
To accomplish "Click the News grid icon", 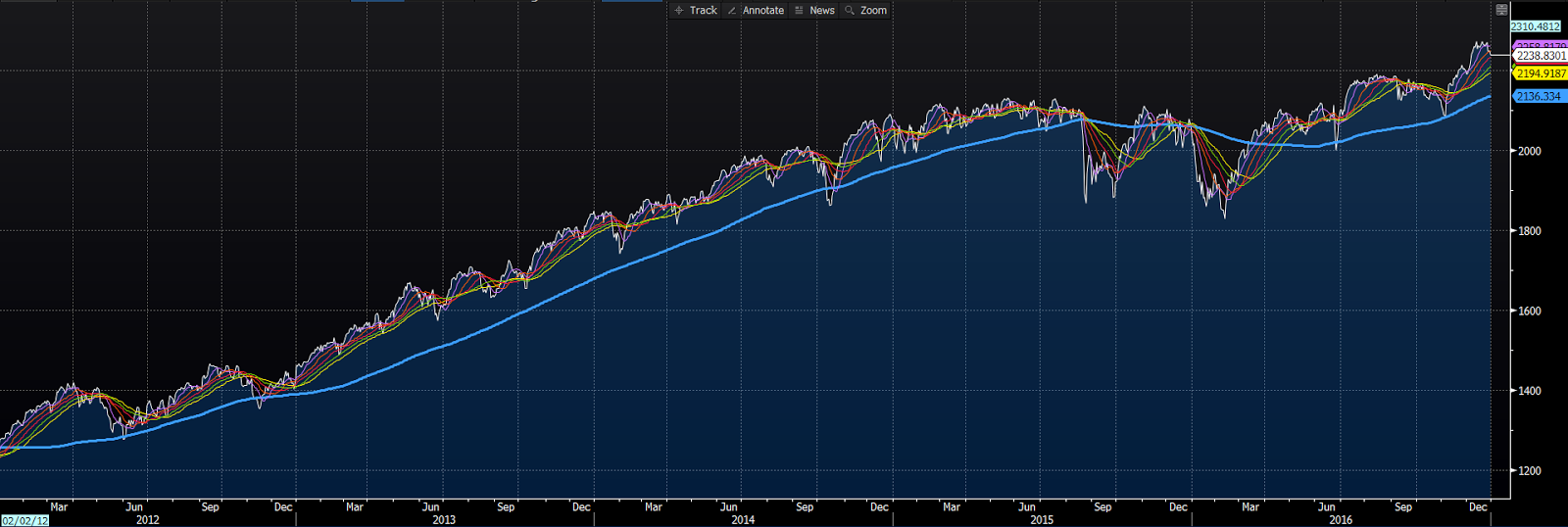I will (x=799, y=10).
